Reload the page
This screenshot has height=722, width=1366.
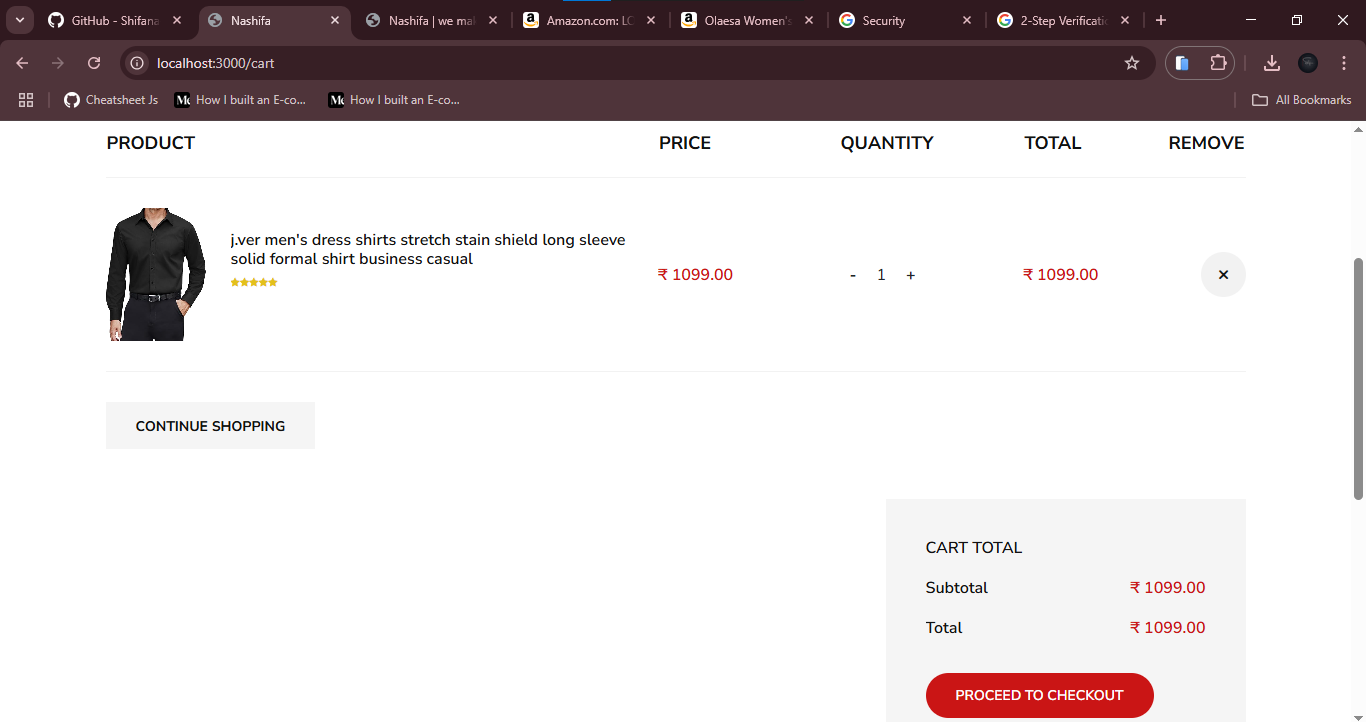tap(94, 63)
